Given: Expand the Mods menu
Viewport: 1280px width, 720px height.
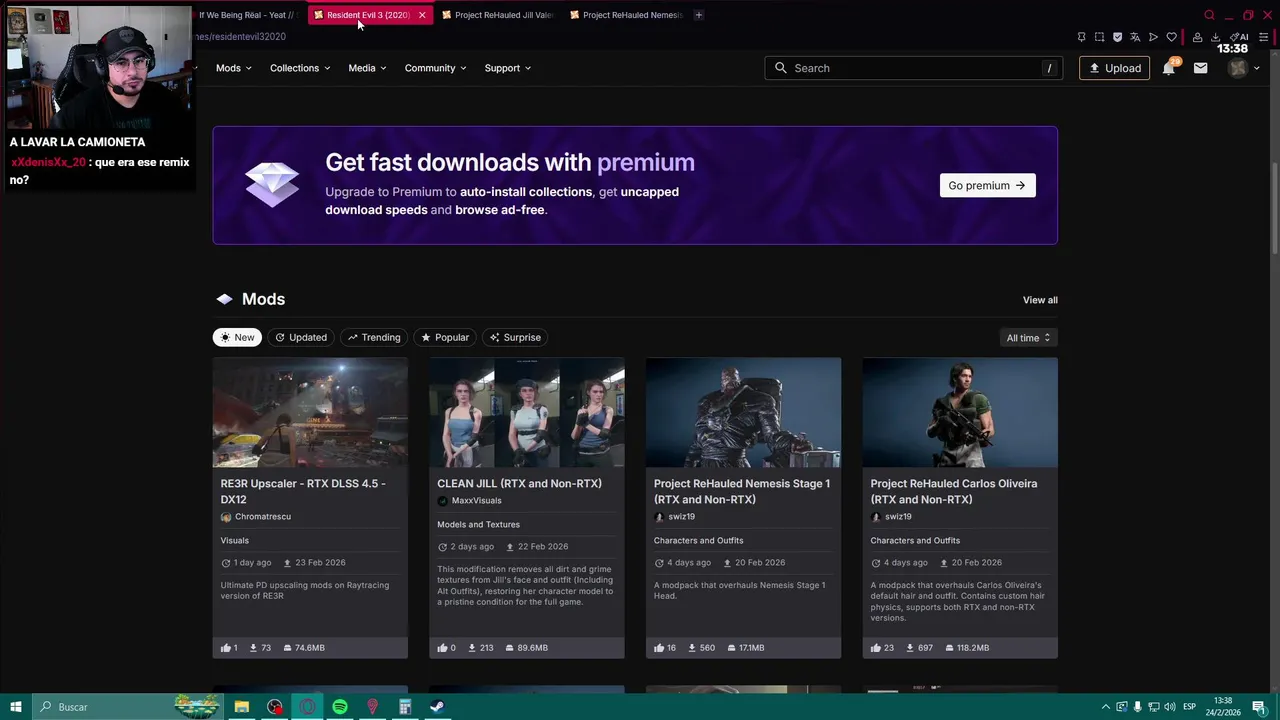Looking at the screenshot, I should click(233, 68).
